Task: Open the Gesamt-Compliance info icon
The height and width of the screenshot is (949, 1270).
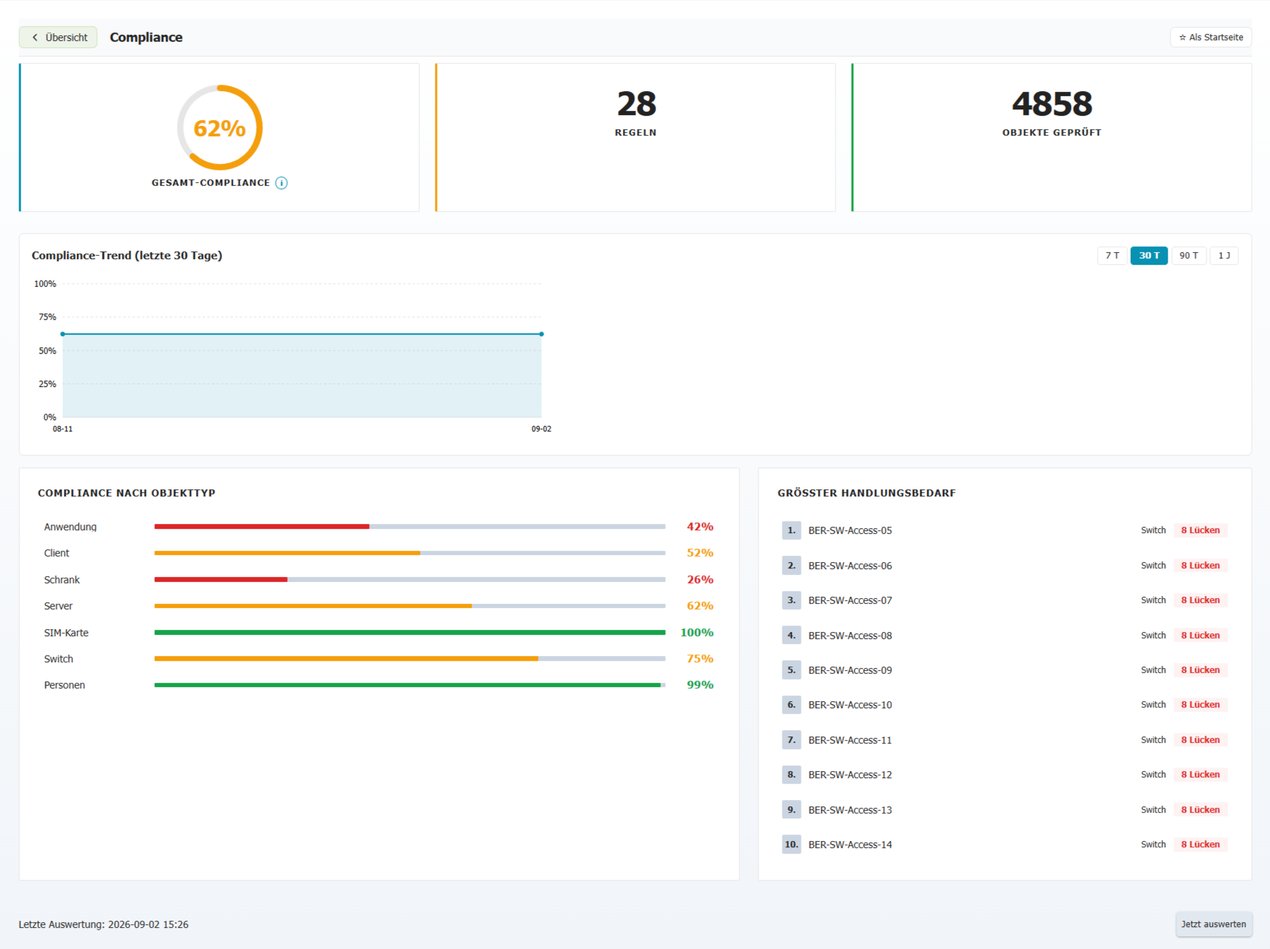Action: (281, 183)
